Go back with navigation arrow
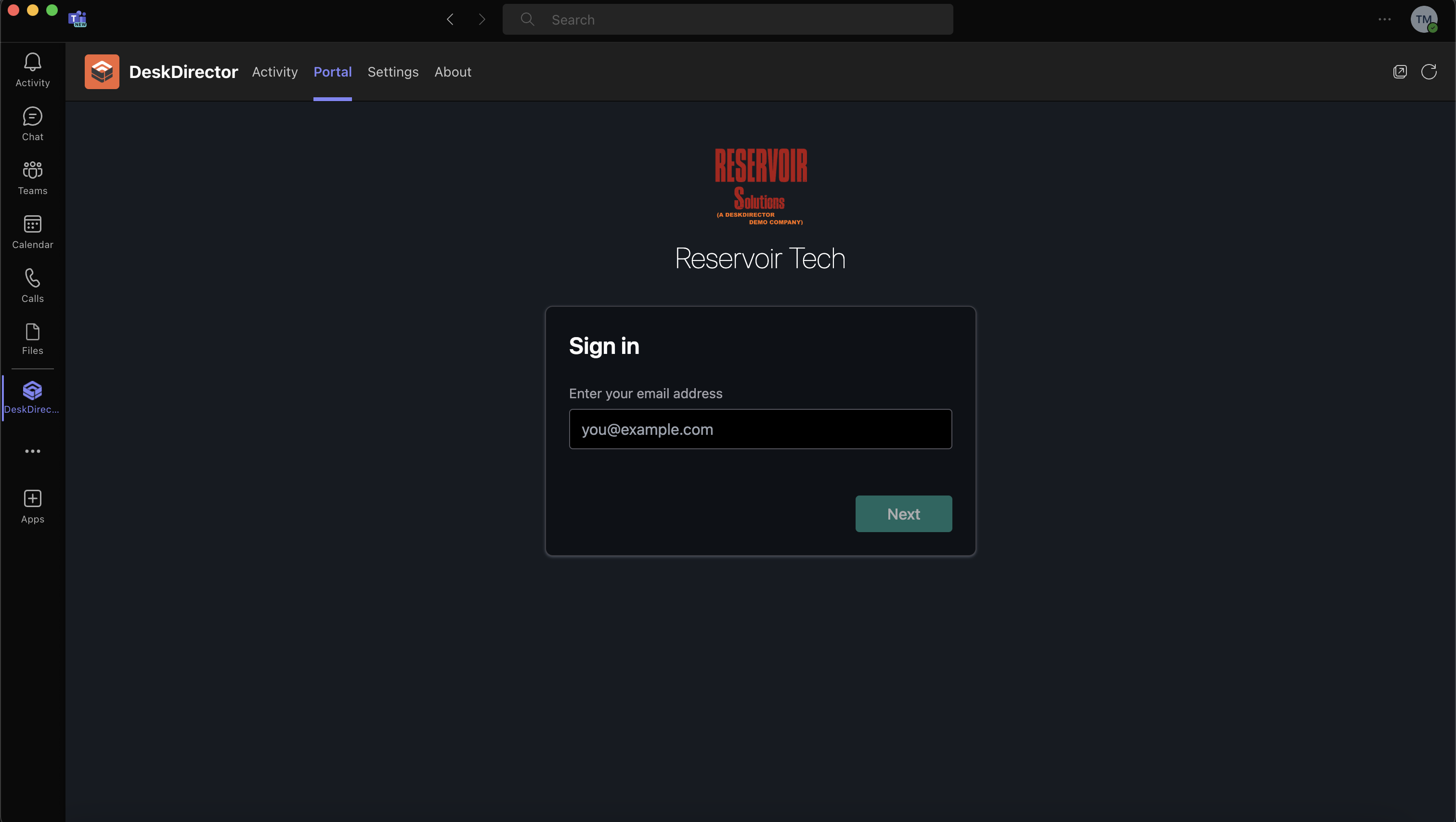Viewport: 1456px width, 822px height. [450, 19]
